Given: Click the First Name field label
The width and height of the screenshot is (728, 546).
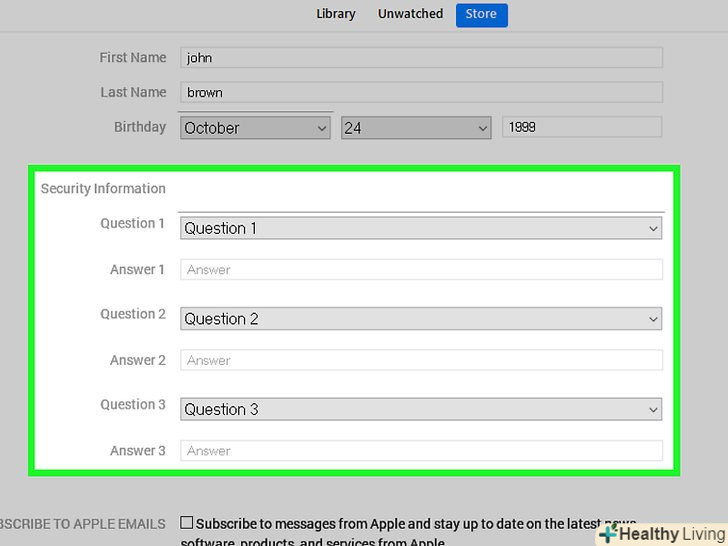Looking at the screenshot, I should [133, 58].
